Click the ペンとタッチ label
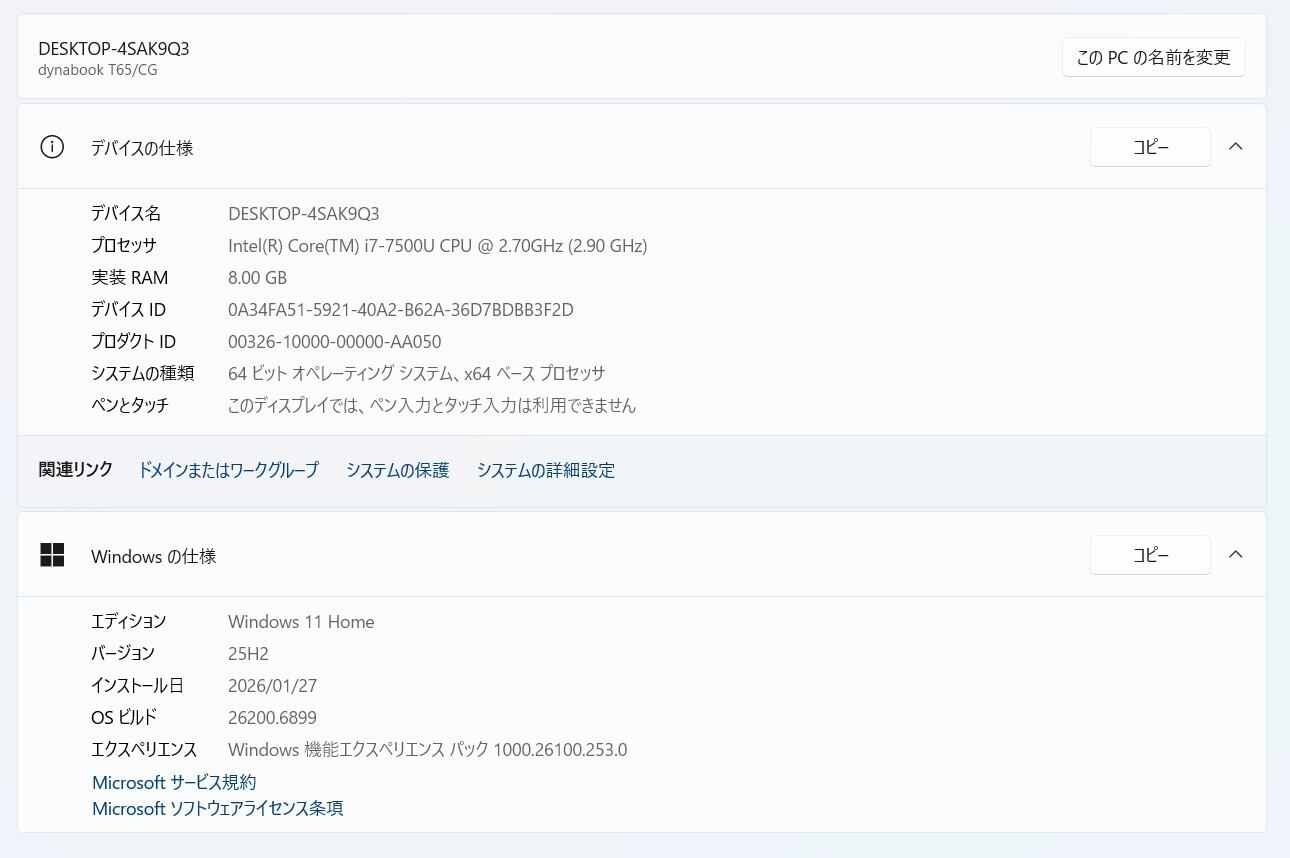This screenshot has width=1290, height=858. [130, 406]
